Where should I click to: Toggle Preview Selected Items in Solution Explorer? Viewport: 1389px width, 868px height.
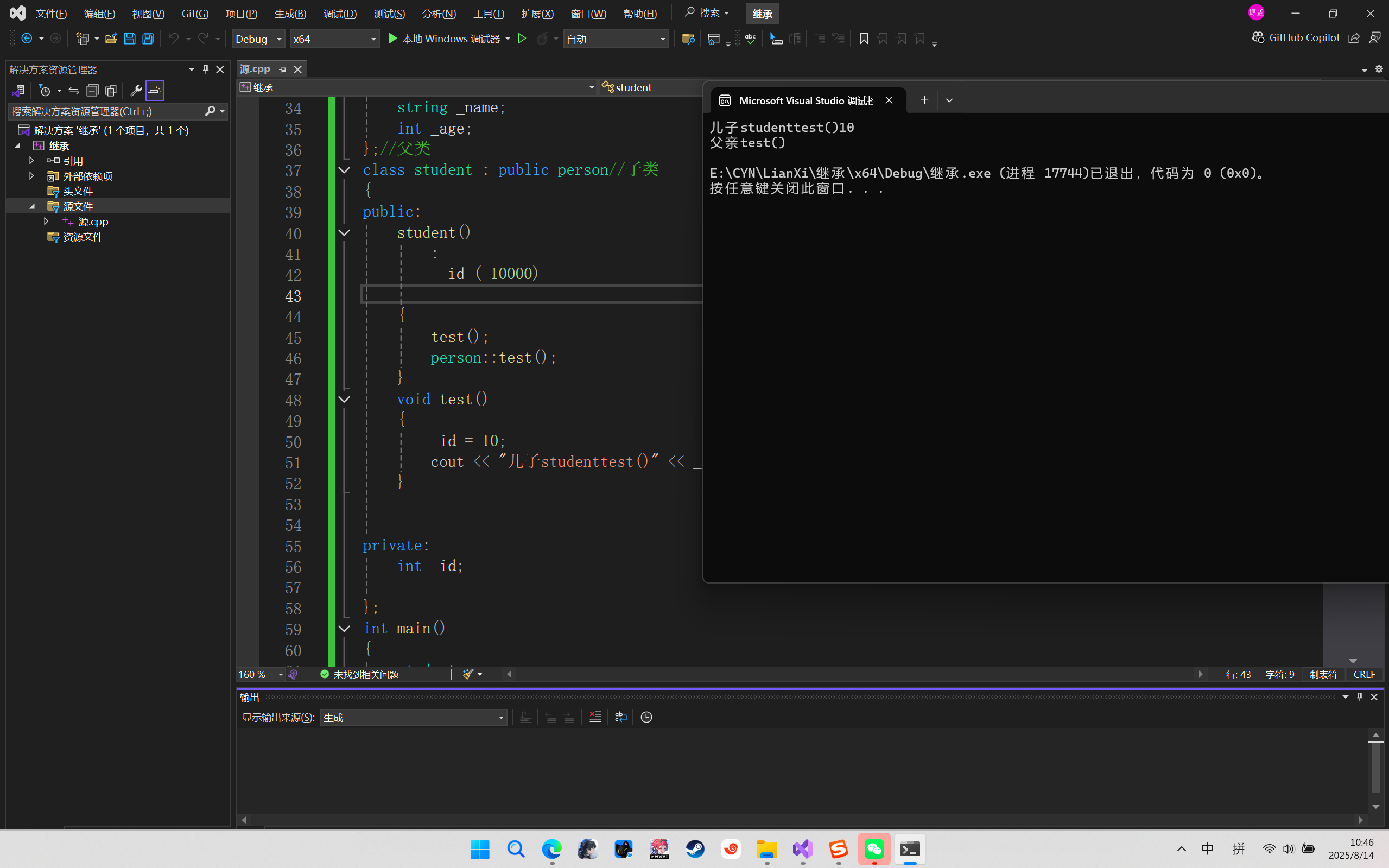155,90
